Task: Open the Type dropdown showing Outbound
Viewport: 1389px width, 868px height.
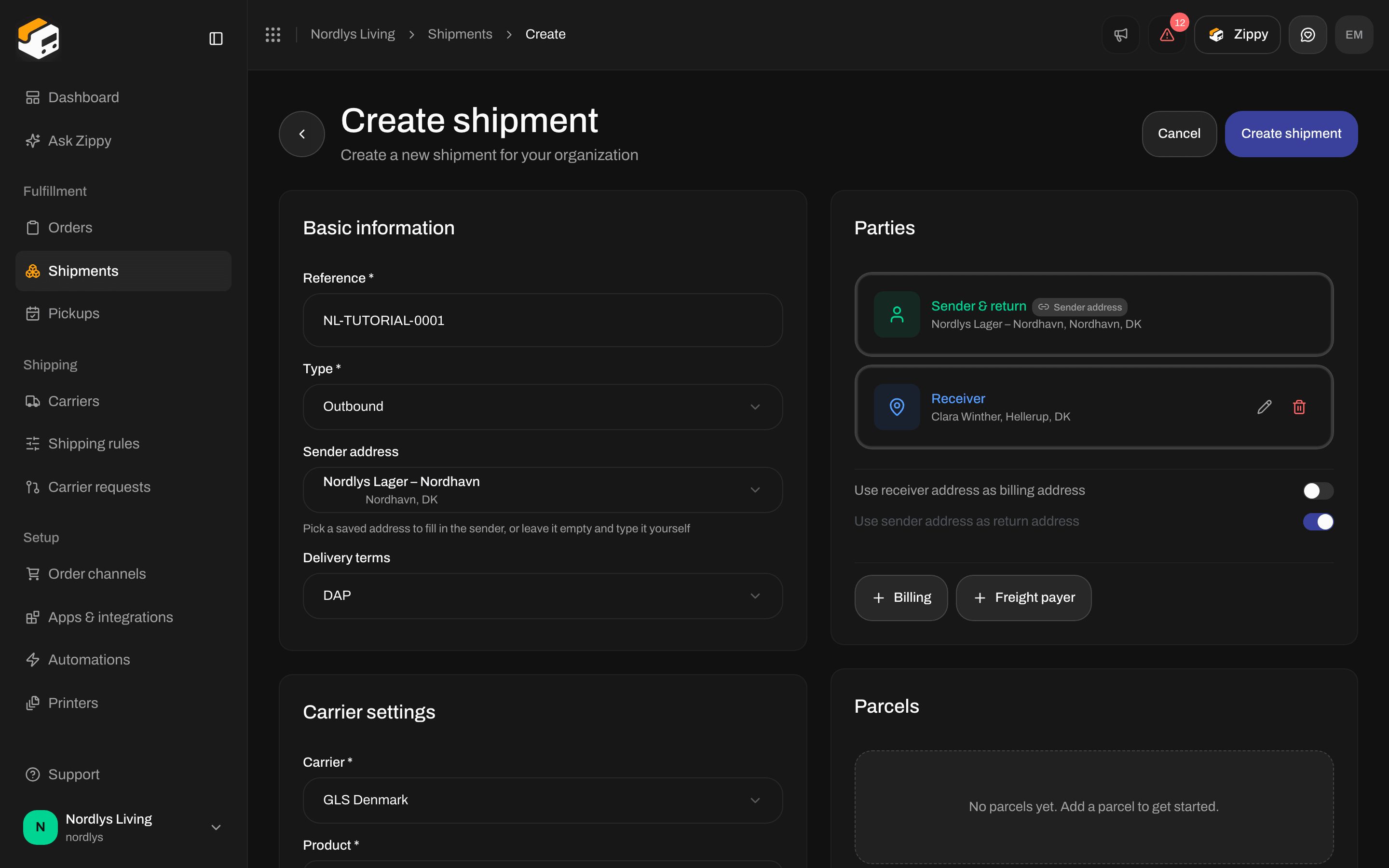Action: 543,407
